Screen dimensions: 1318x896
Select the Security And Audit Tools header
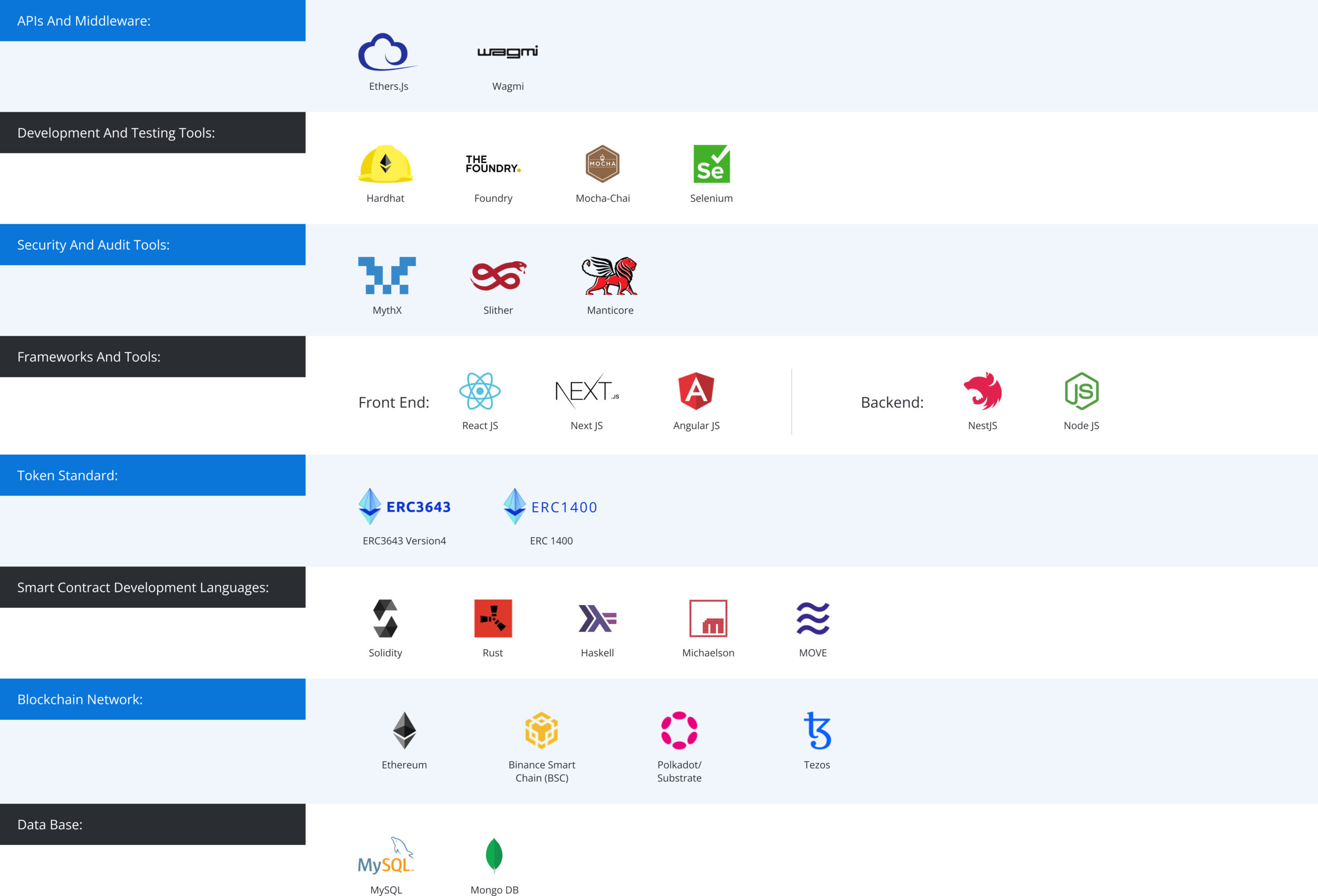(x=152, y=245)
